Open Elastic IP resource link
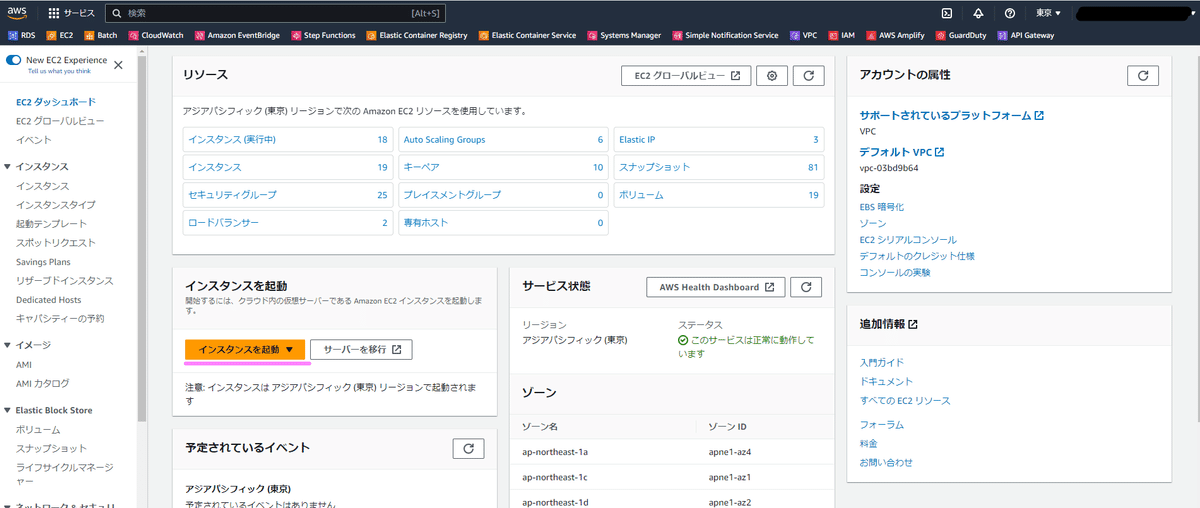The height and width of the screenshot is (508, 1200). 636,140
